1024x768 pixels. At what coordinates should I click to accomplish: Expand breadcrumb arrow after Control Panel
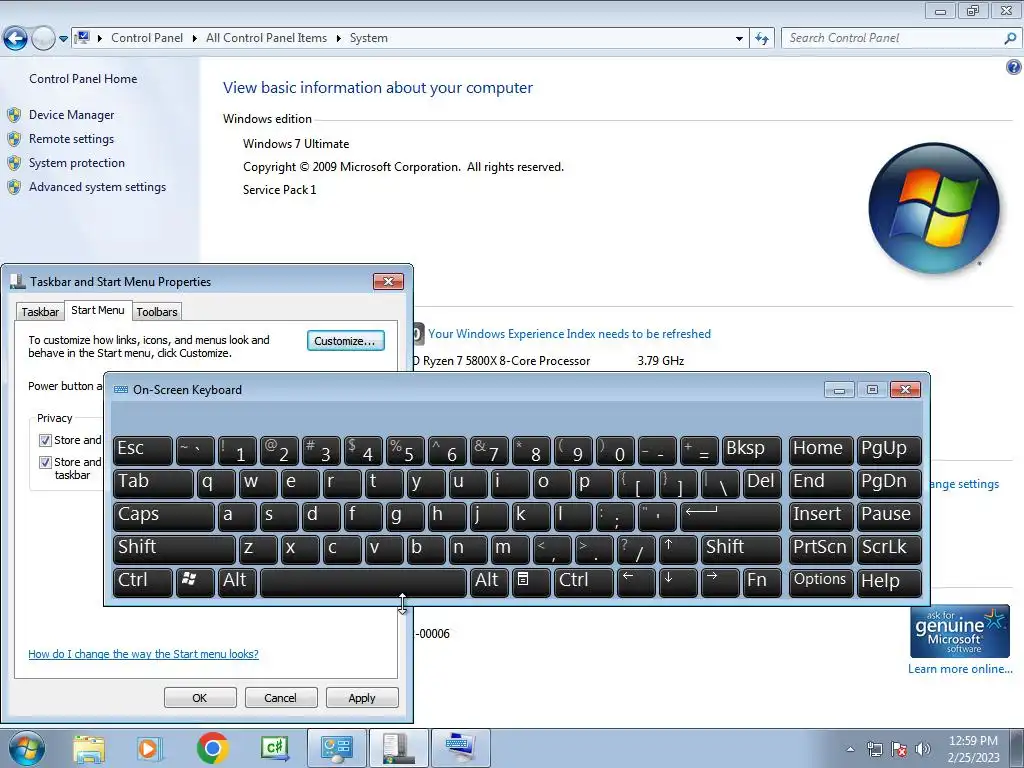coord(195,39)
